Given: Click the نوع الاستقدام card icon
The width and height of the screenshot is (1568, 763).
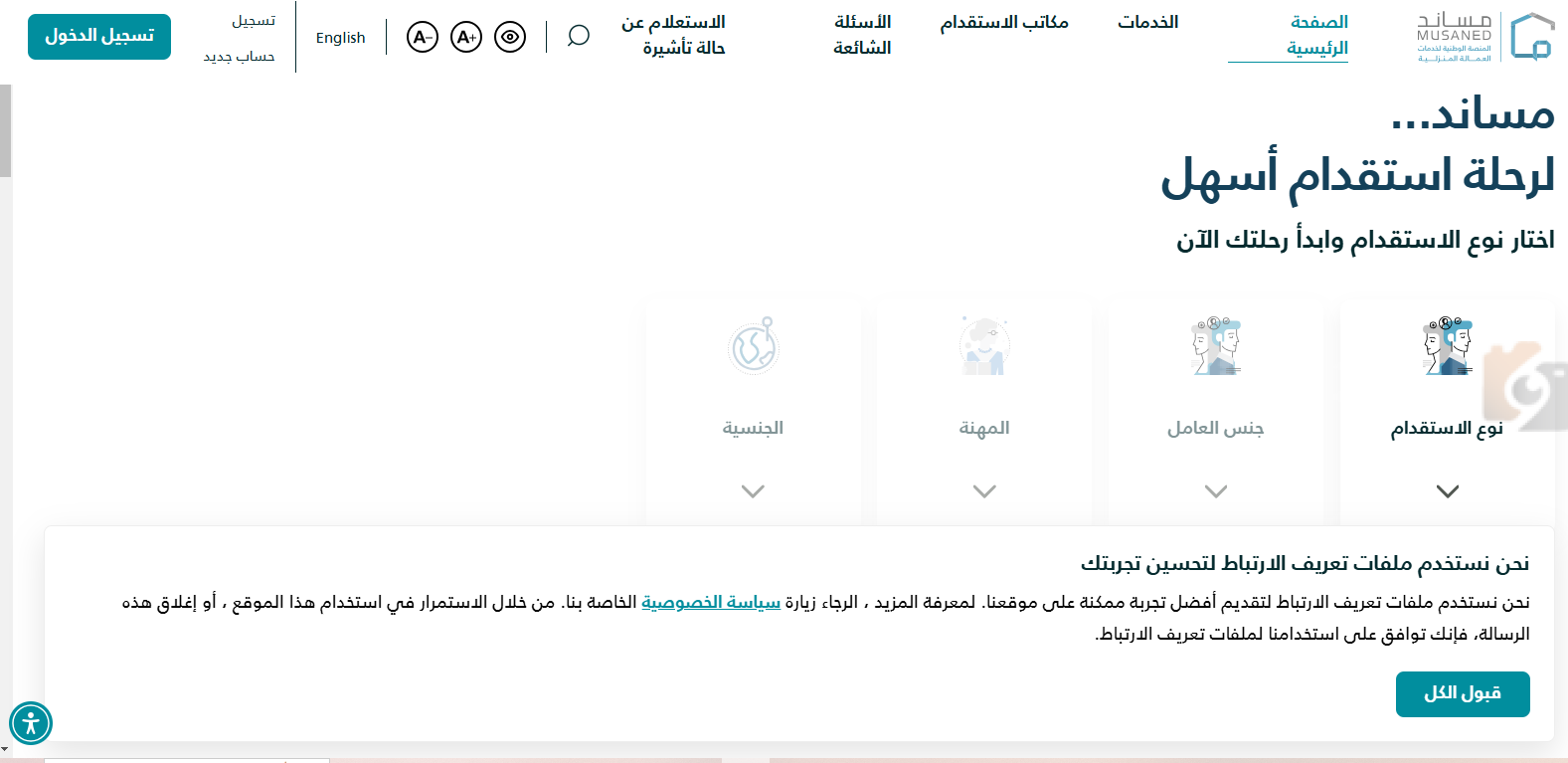Looking at the screenshot, I should (1448, 346).
